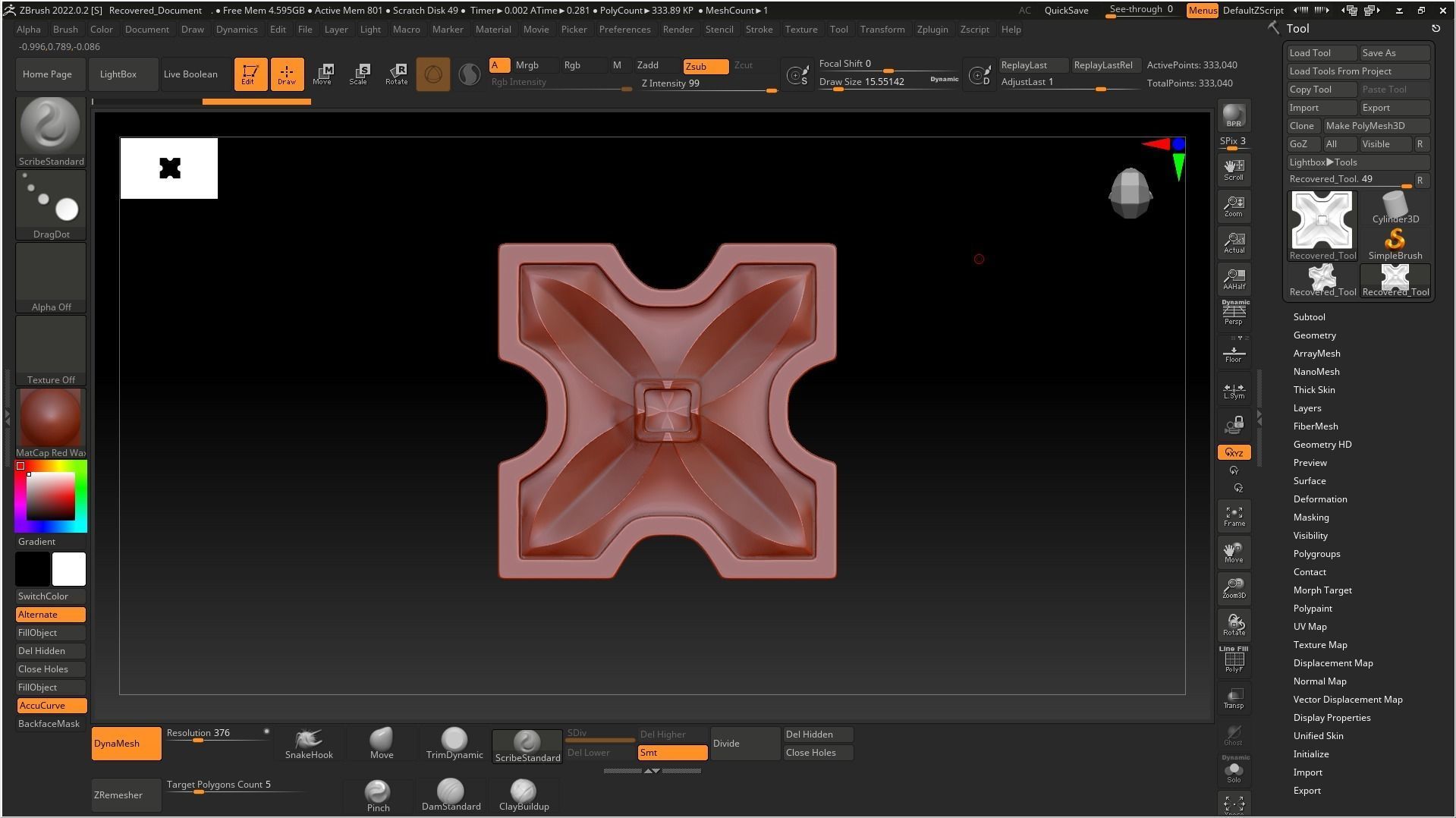Open the Document menu
Image resolution: width=1456 pixels, height=818 pixels.
147,30
